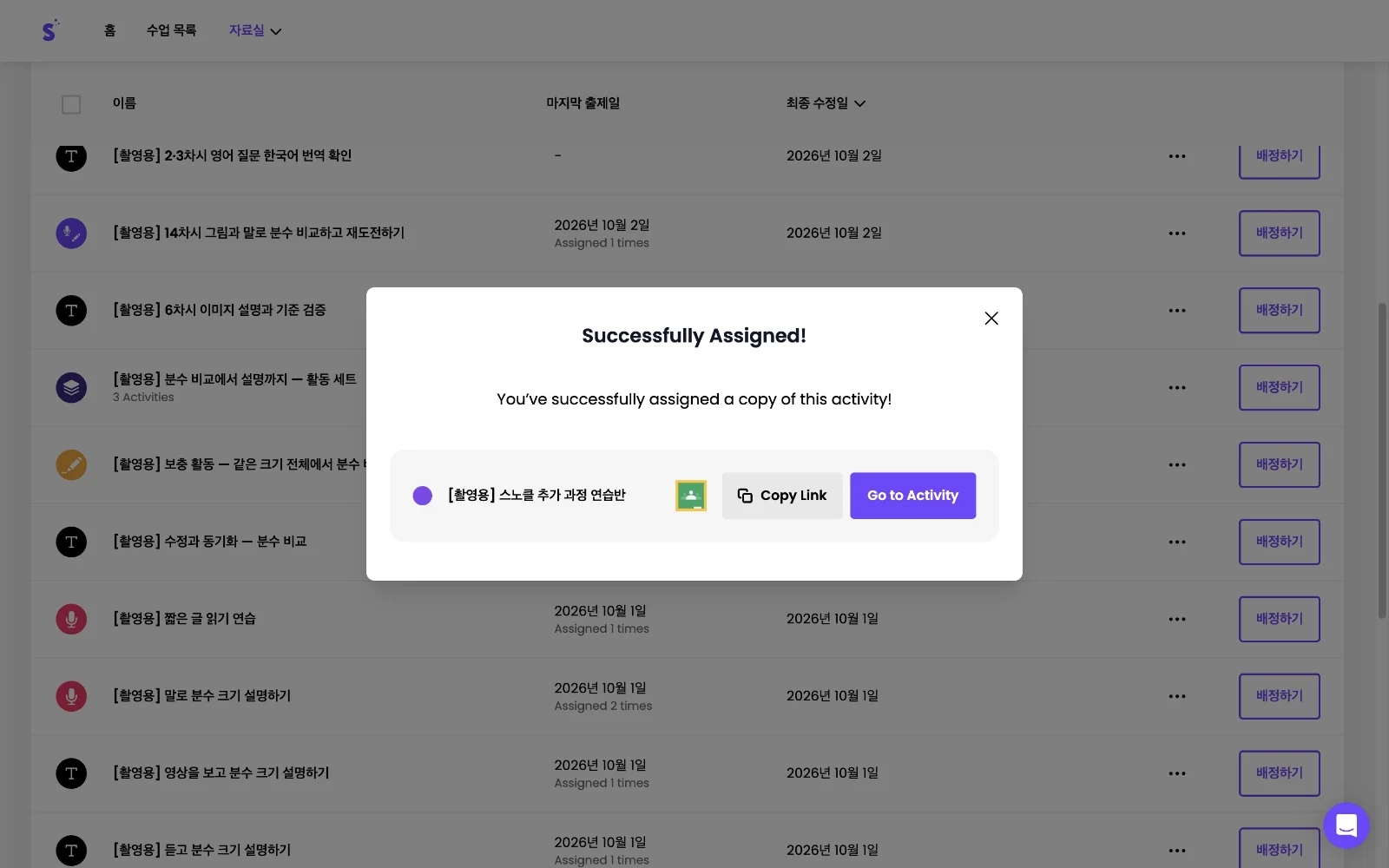Open the more options menu for 2-3차시 row

coord(1177,156)
